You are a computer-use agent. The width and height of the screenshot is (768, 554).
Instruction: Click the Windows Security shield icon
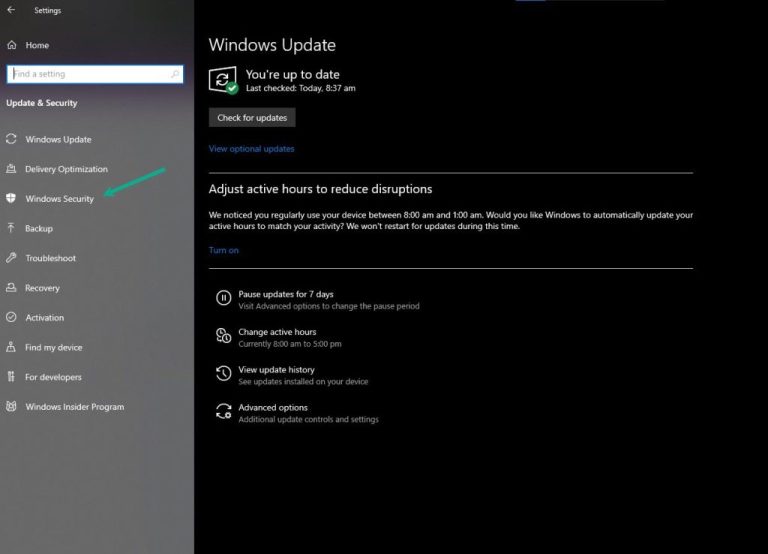pyautogui.click(x=11, y=198)
